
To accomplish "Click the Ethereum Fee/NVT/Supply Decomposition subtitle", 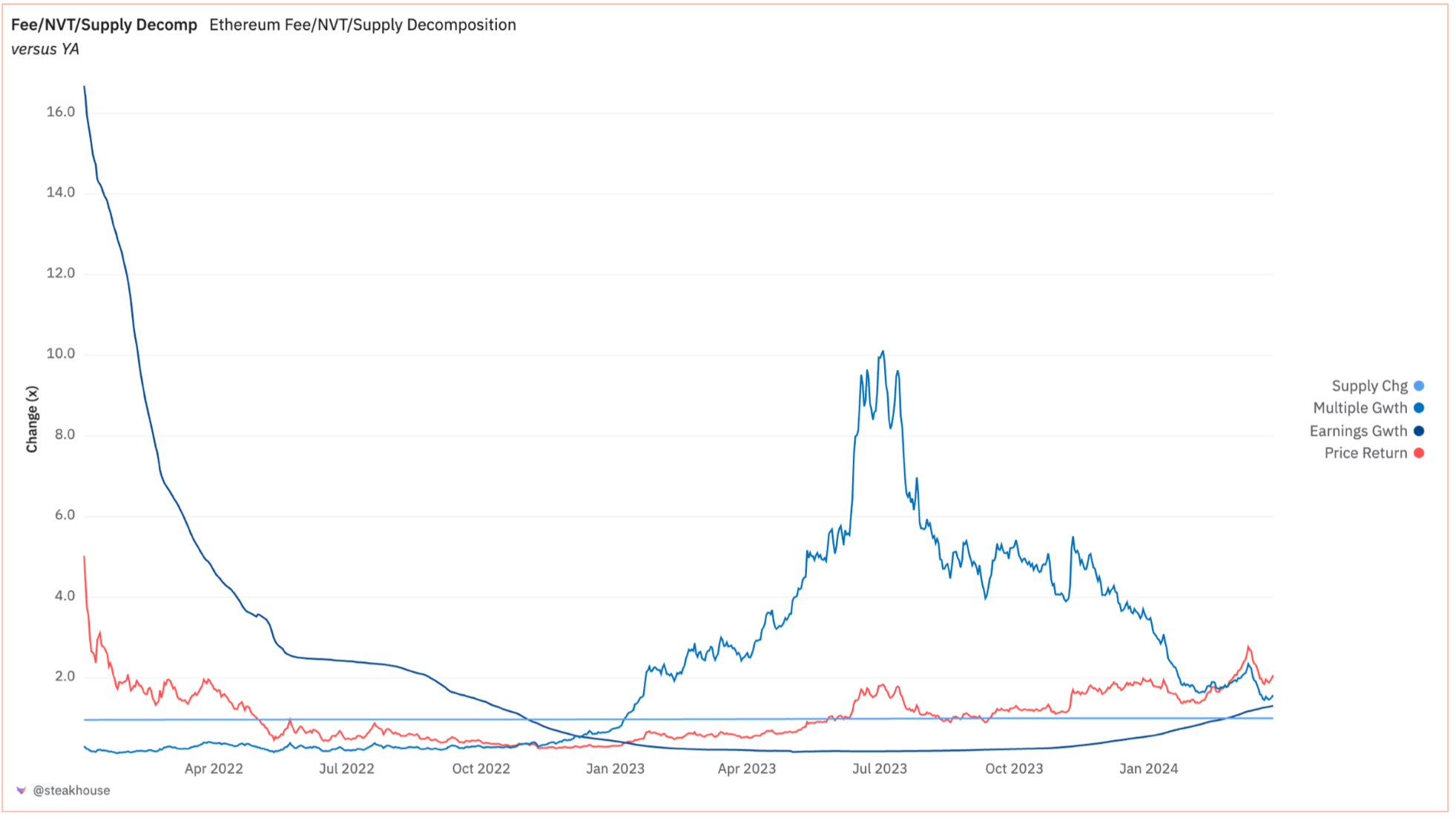I will coord(363,24).
